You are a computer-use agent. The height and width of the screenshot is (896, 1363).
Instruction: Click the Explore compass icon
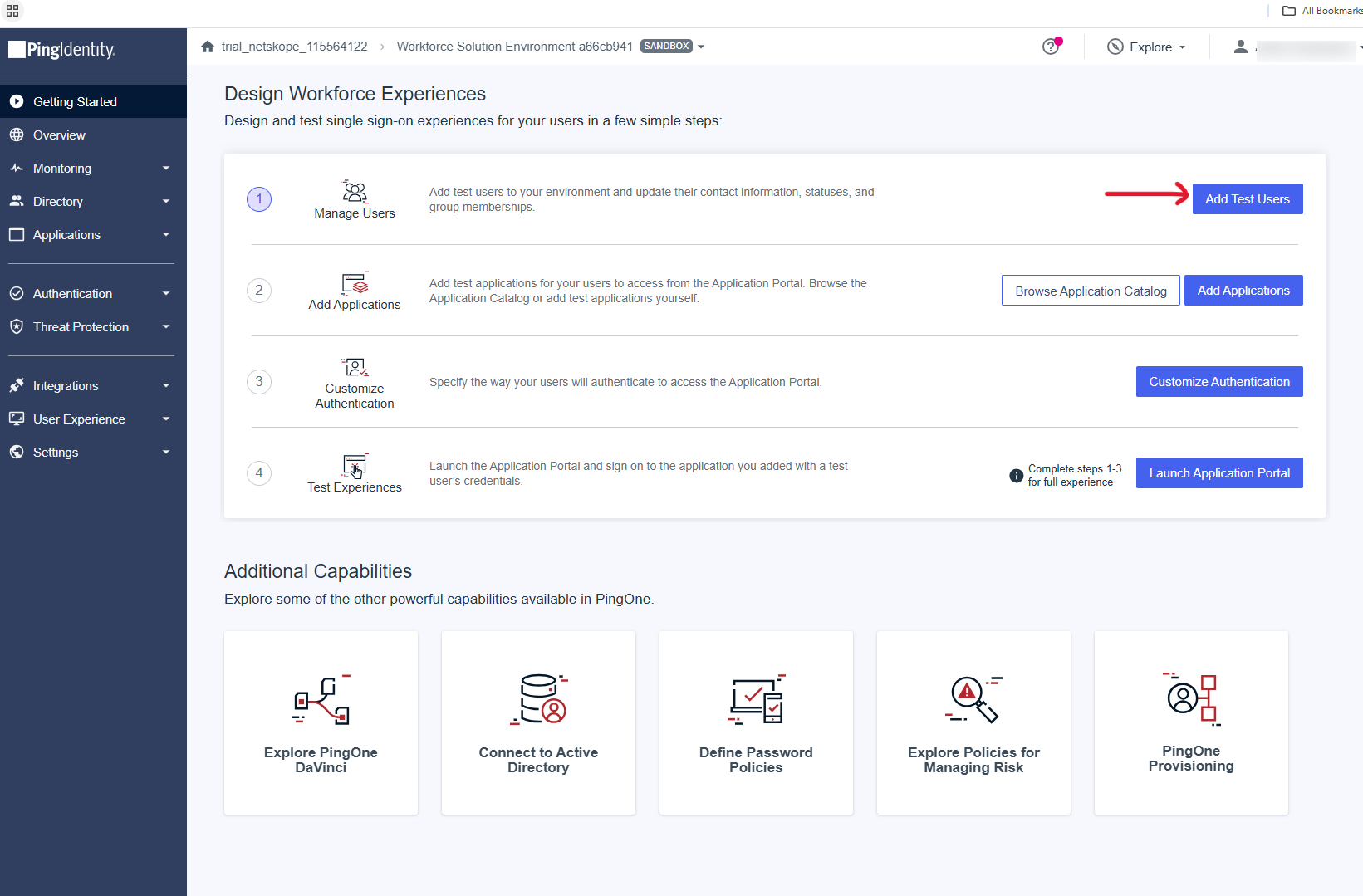(1115, 47)
